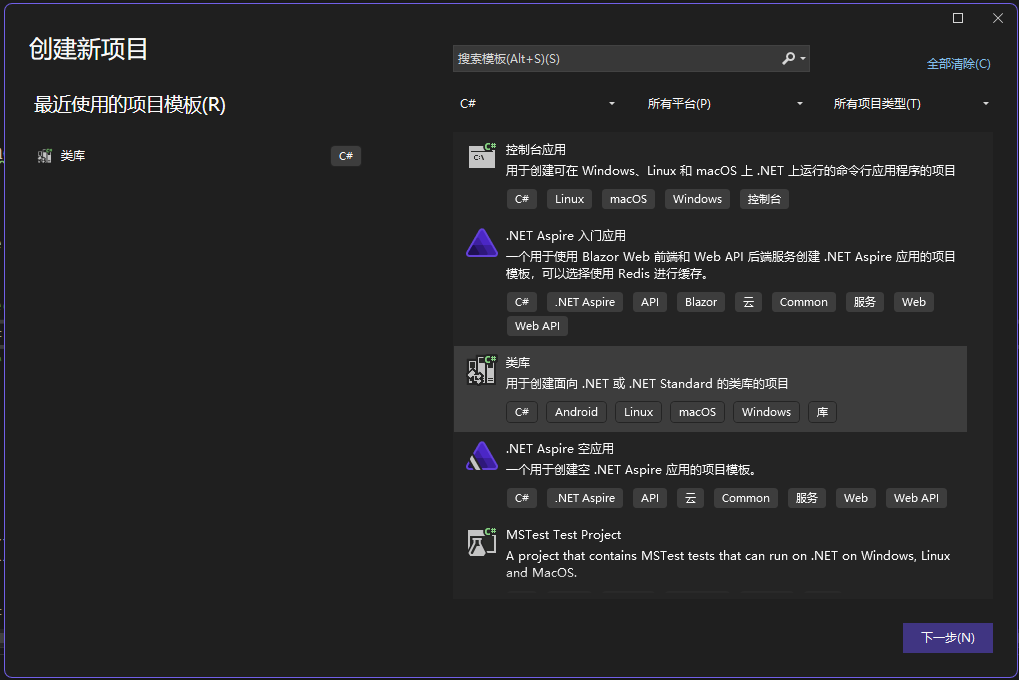This screenshot has height=680, width=1019.
Task: Click the macOS tag under 控制台应用
Action: (x=628, y=199)
